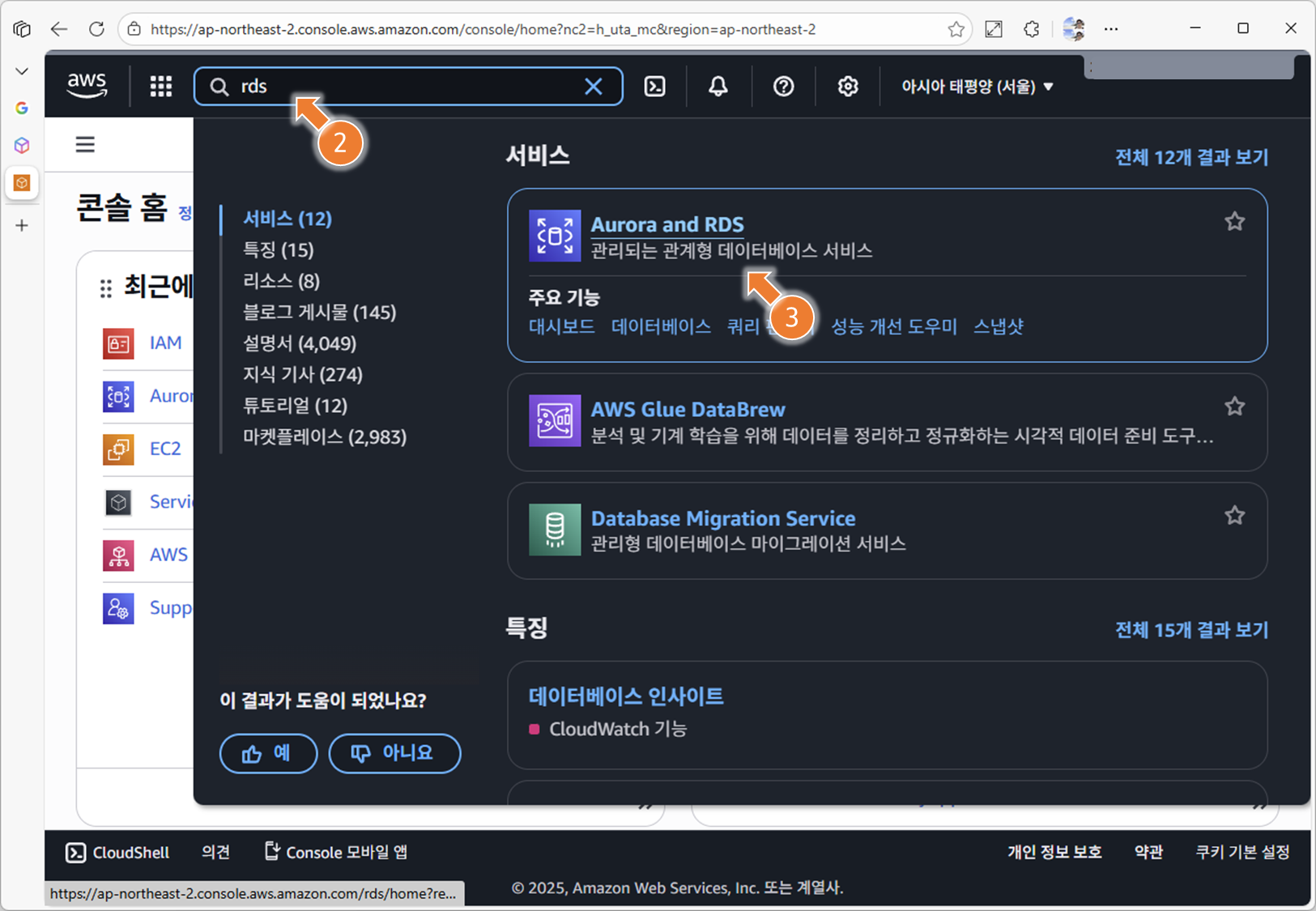Click into the rds search field
The height and width of the screenshot is (911, 1316).
tap(408, 87)
